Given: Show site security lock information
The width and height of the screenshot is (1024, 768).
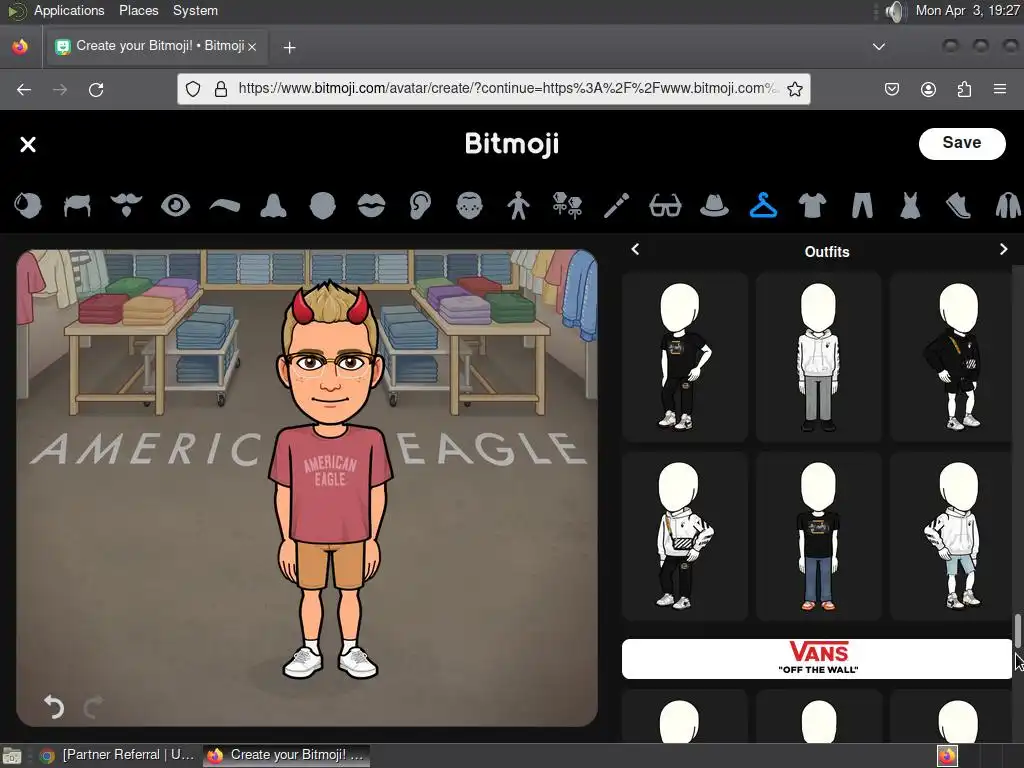Looking at the screenshot, I should point(221,89).
